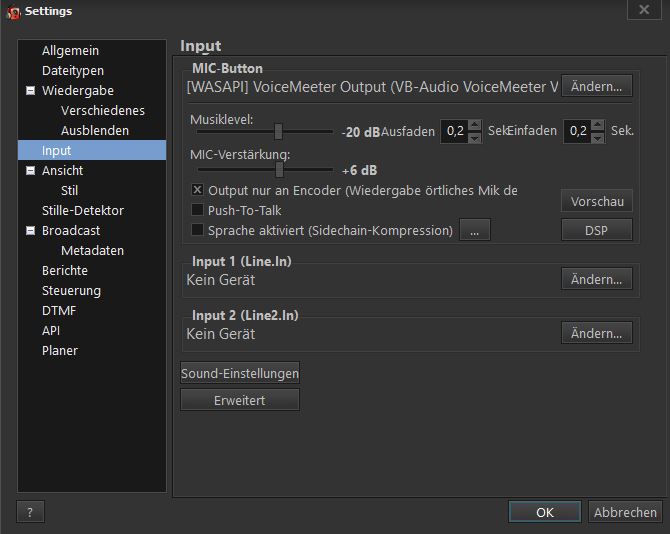Collapse the Ansicht tree node
This screenshot has height=534, width=670.
[30, 171]
